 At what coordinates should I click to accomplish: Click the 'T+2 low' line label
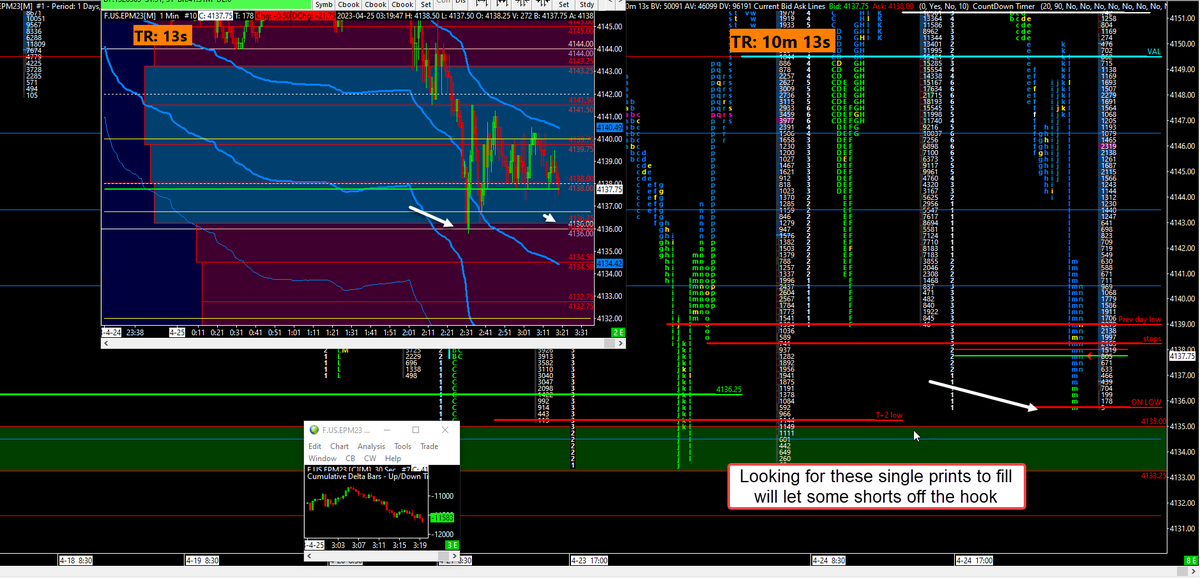point(889,415)
